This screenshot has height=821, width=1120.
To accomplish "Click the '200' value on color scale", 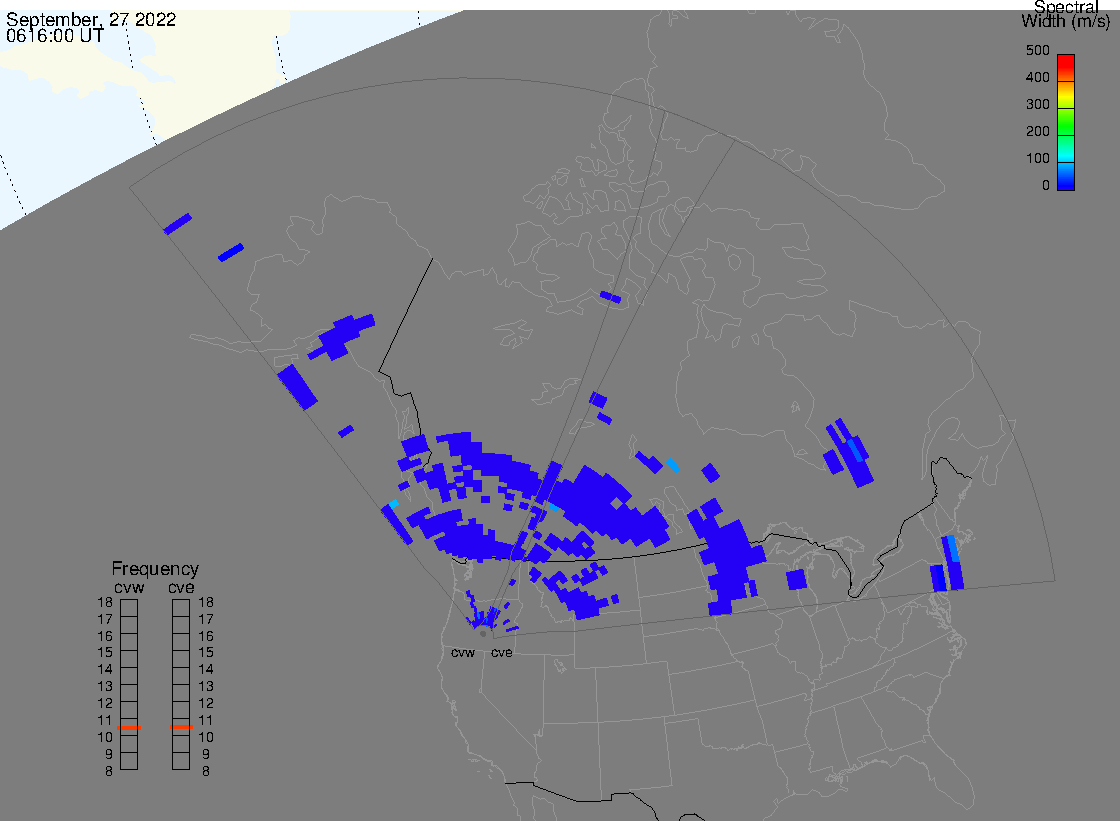I will [1037, 131].
